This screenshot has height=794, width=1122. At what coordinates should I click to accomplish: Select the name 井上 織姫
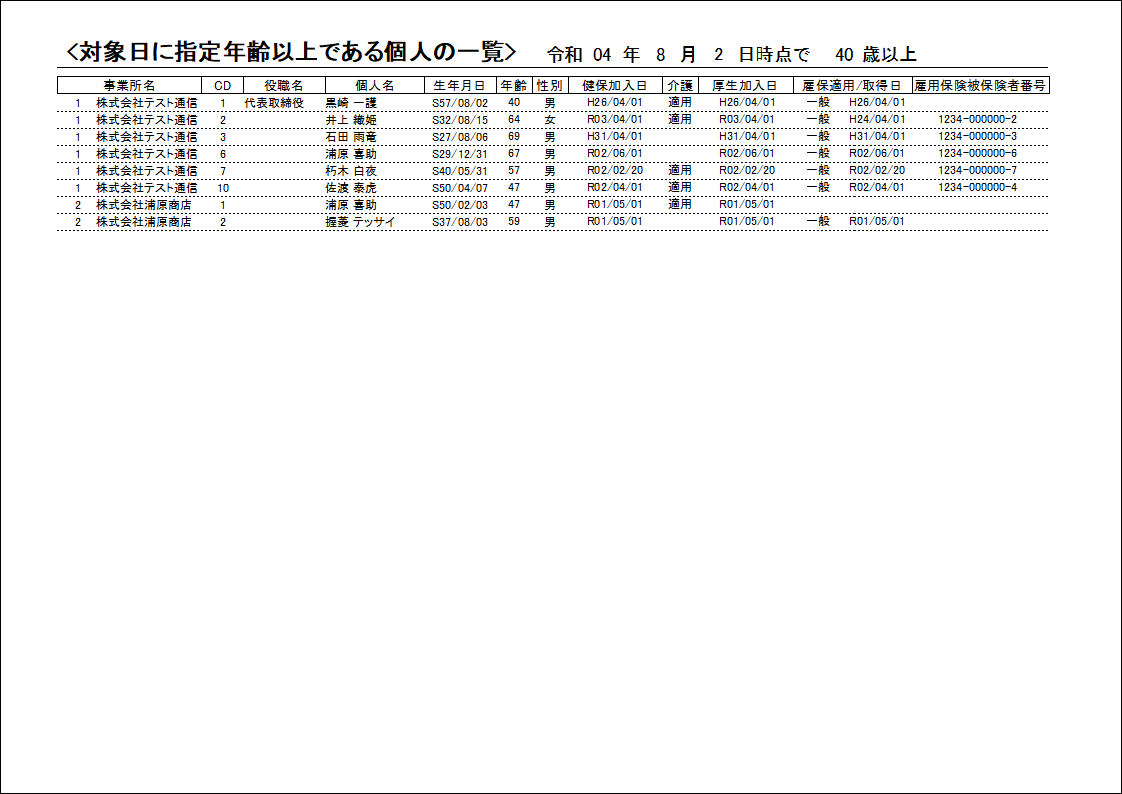351,120
